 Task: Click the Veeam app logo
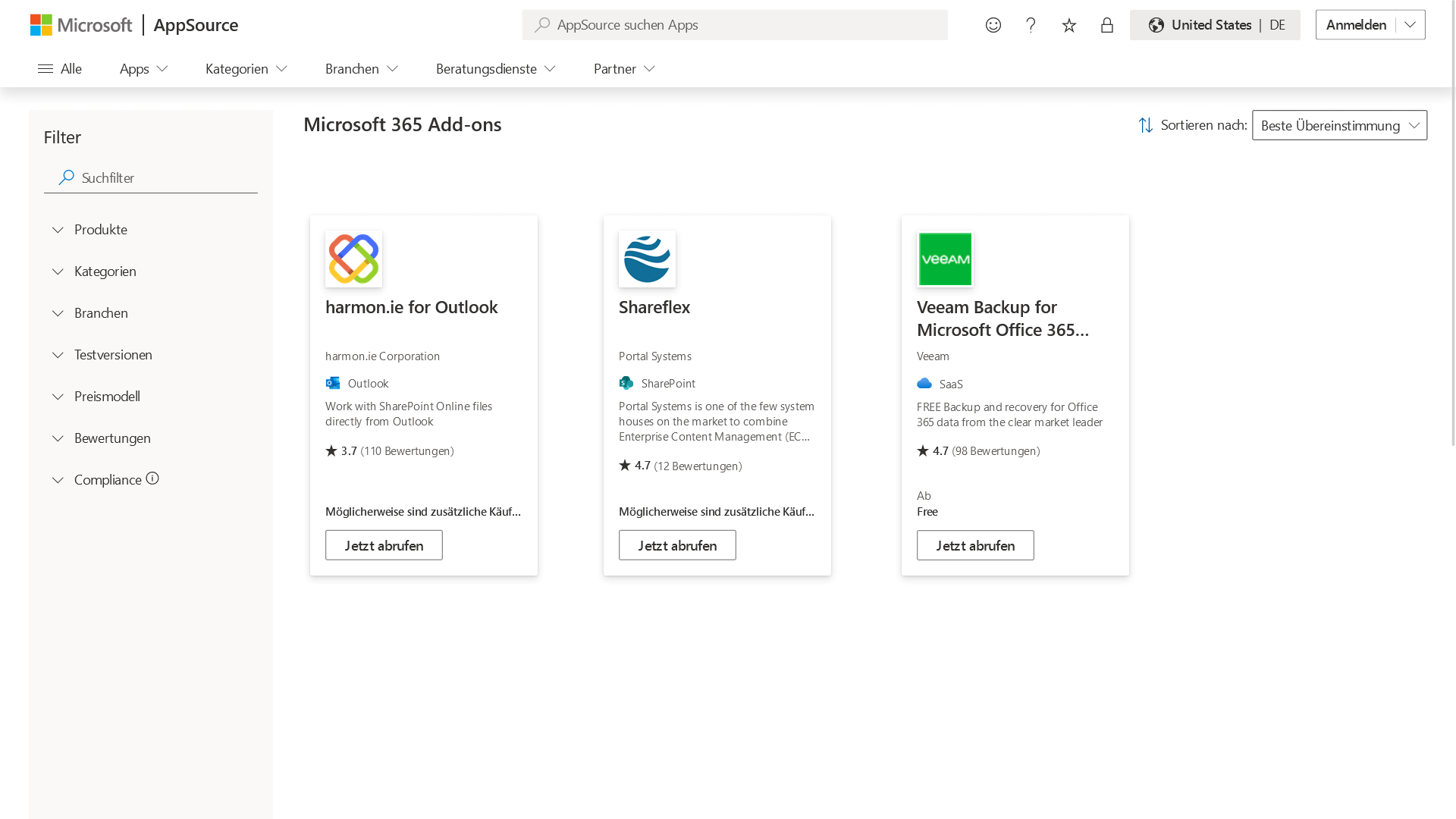point(945,259)
